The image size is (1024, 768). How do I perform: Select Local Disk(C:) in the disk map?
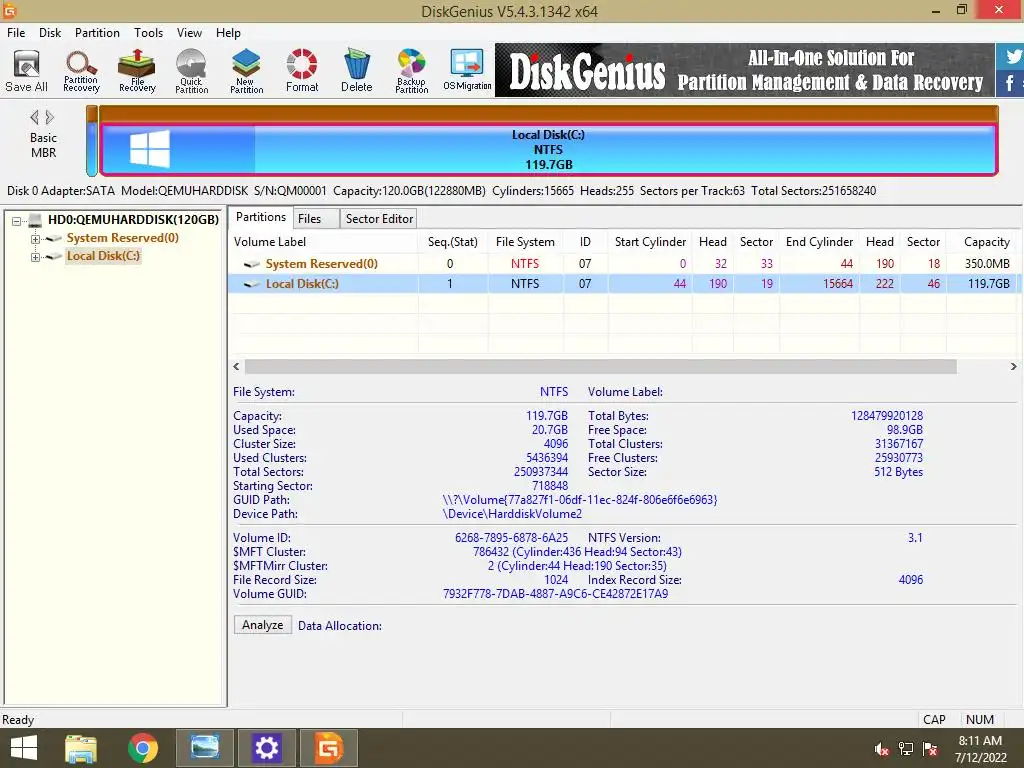(x=549, y=150)
